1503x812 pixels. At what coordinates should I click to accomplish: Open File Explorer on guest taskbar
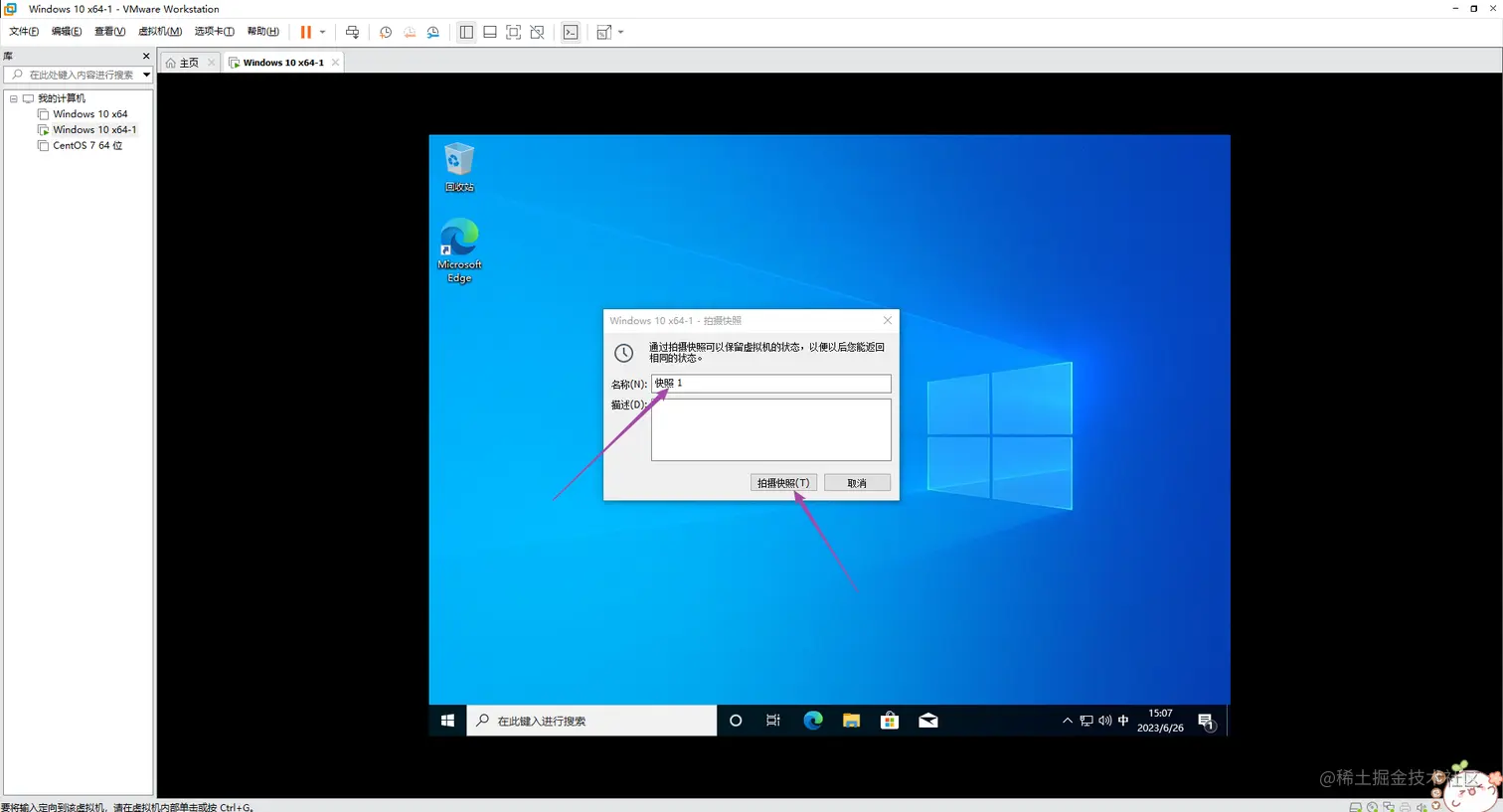tap(851, 721)
